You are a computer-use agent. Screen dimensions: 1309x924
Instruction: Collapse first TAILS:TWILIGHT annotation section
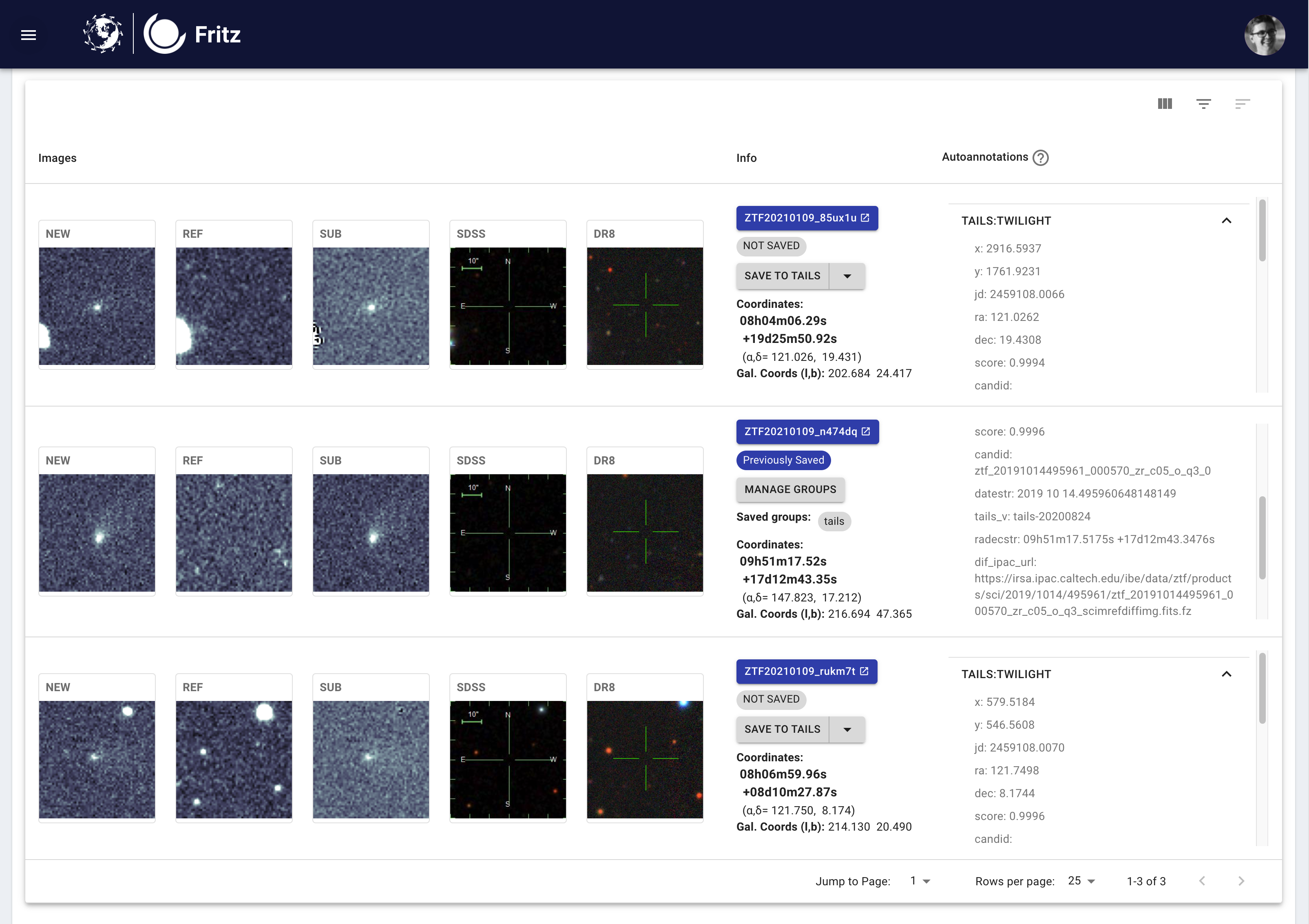point(1226,221)
